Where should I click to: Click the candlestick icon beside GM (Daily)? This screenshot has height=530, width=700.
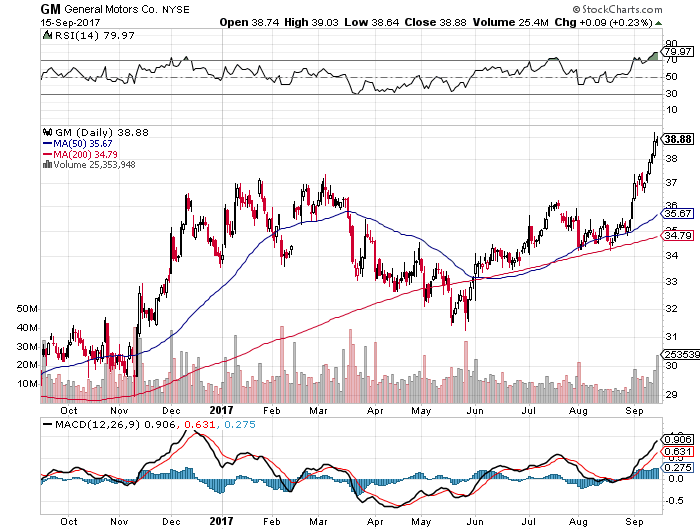click(x=47, y=132)
